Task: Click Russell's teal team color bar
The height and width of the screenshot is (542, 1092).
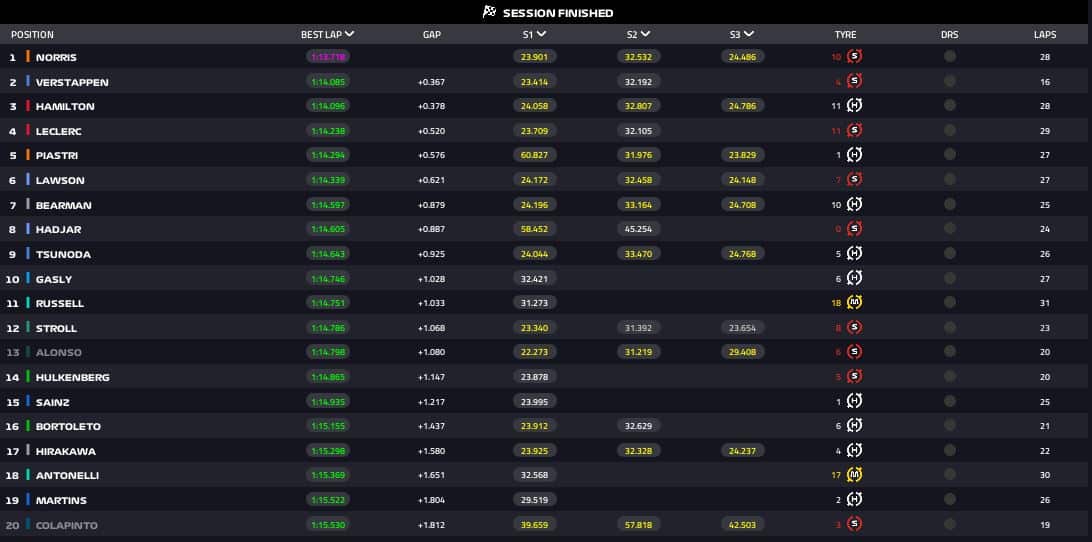Action: tap(28, 302)
